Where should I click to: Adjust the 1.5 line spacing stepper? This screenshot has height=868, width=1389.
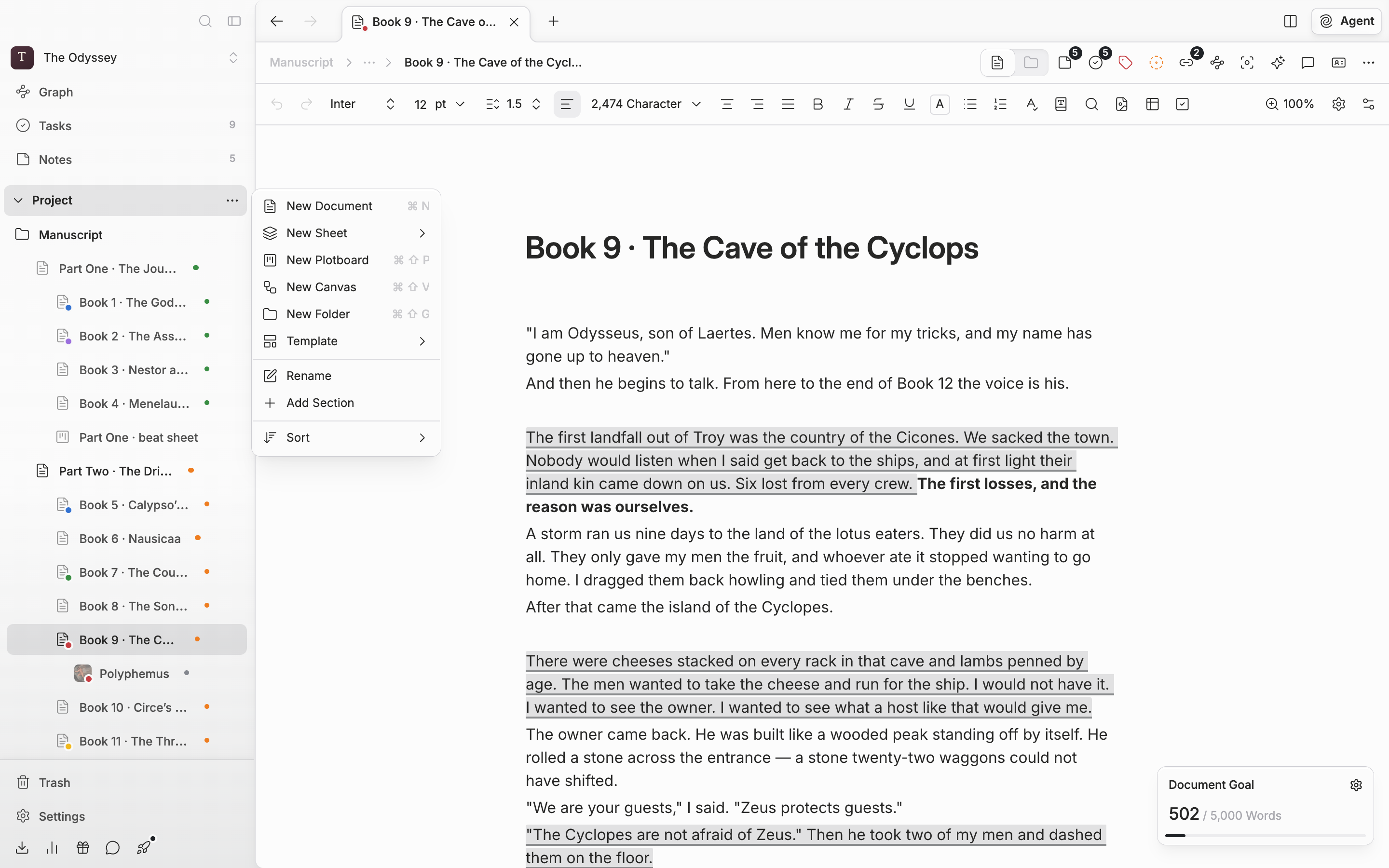click(536, 104)
